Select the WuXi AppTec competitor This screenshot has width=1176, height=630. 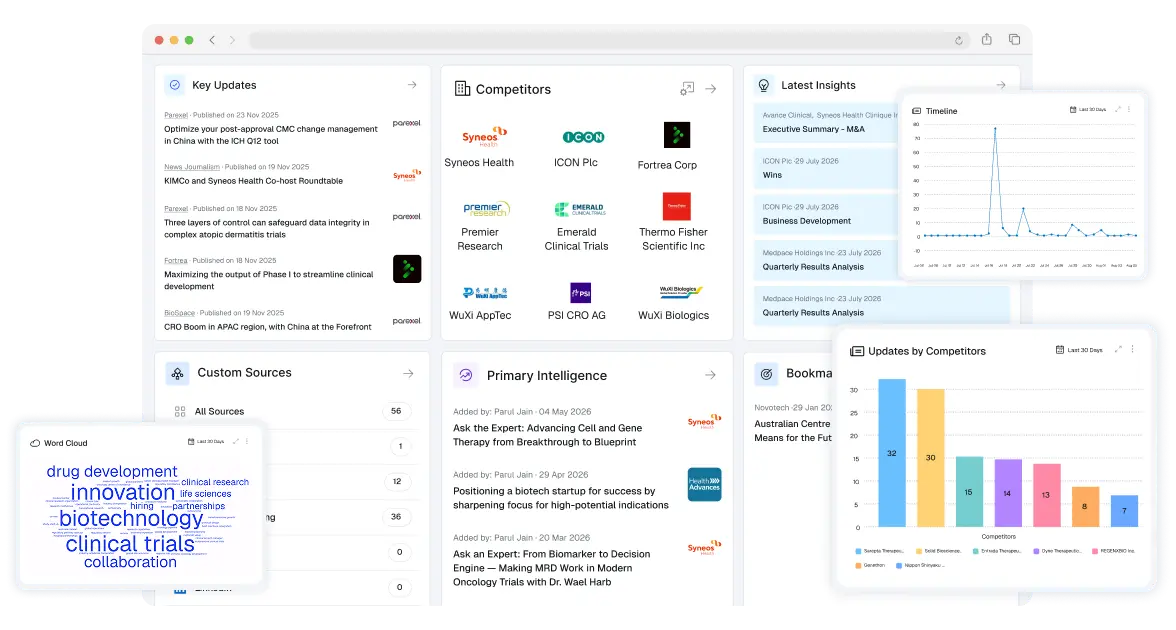(x=481, y=303)
